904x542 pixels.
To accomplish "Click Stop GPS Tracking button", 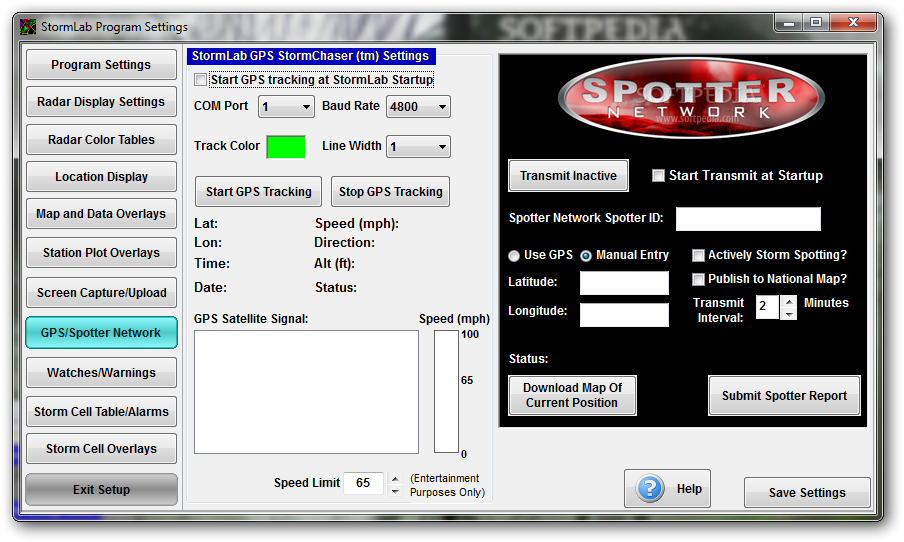I will (x=390, y=191).
